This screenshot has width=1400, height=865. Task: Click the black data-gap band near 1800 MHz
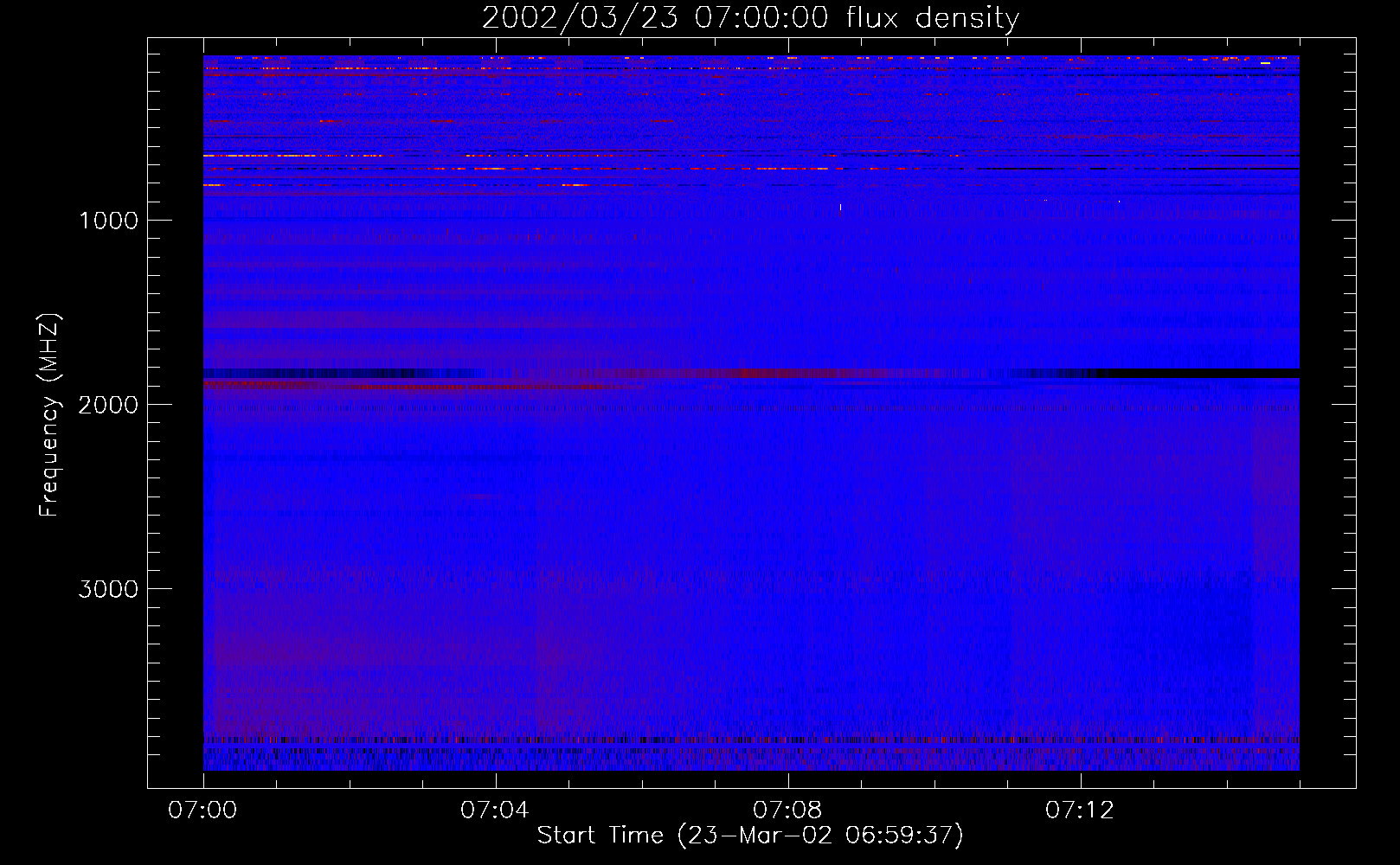click(x=1198, y=373)
